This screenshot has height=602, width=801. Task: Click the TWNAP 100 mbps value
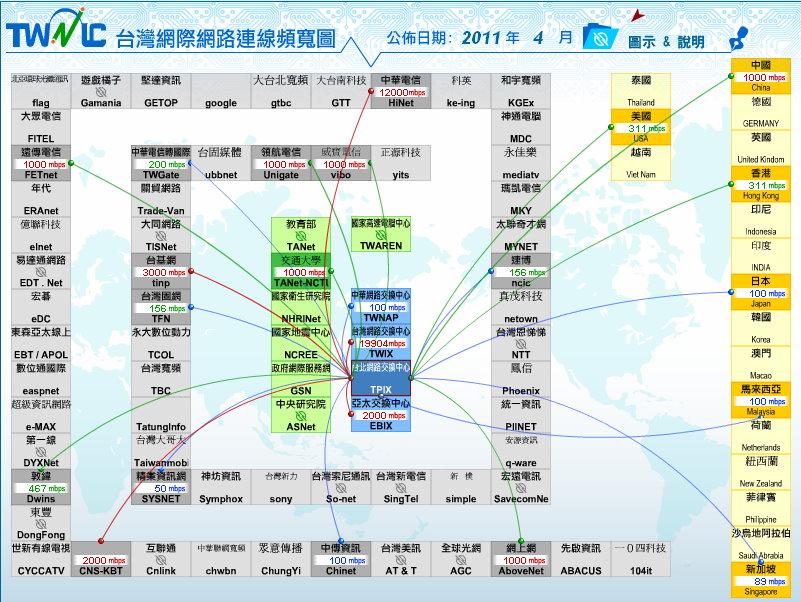click(387, 308)
